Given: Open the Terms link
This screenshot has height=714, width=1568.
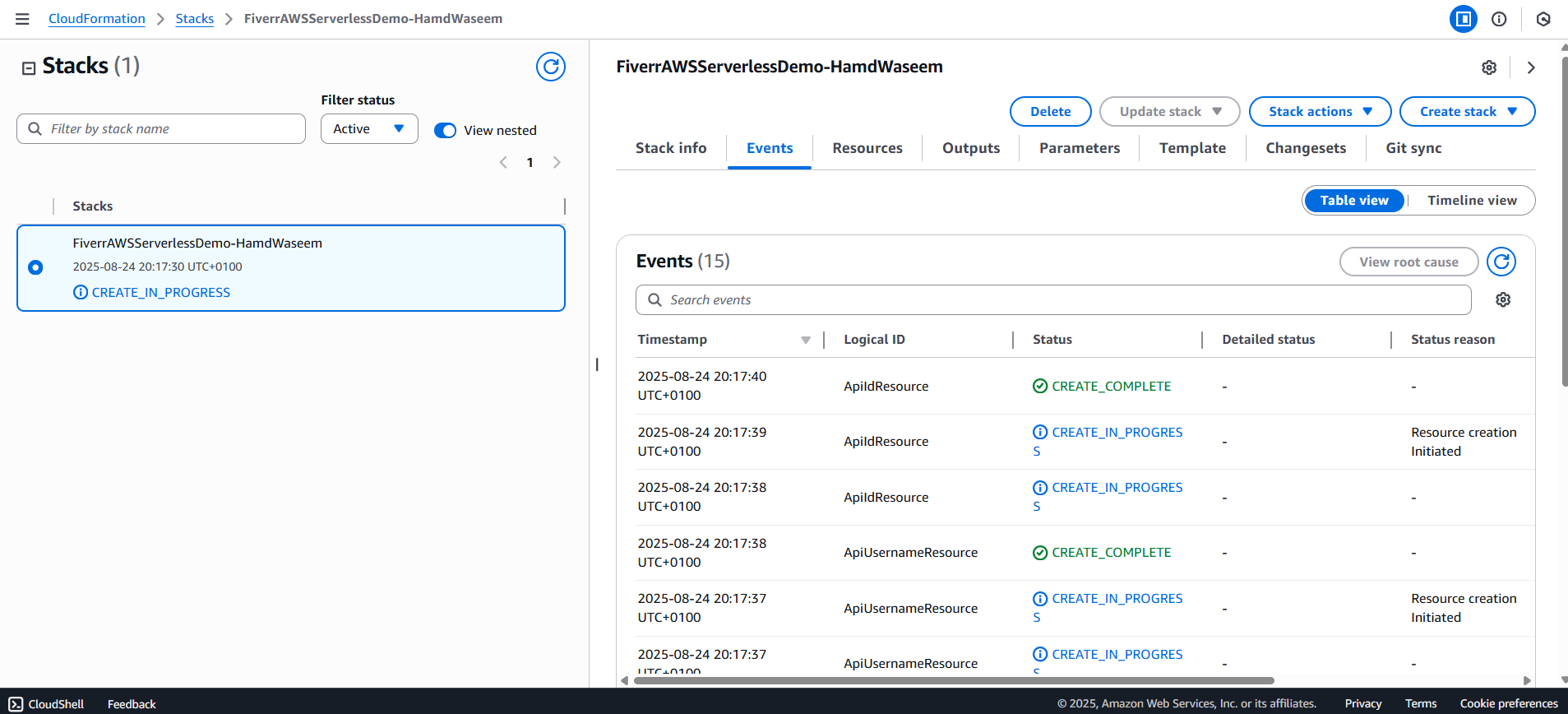Looking at the screenshot, I should pos(1421,703).
